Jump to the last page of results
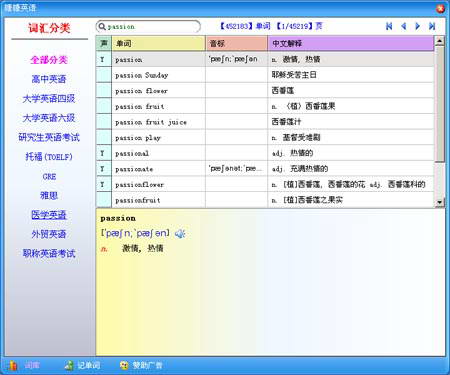The width and height of the screenshot is (450, 375). [432, 26]
